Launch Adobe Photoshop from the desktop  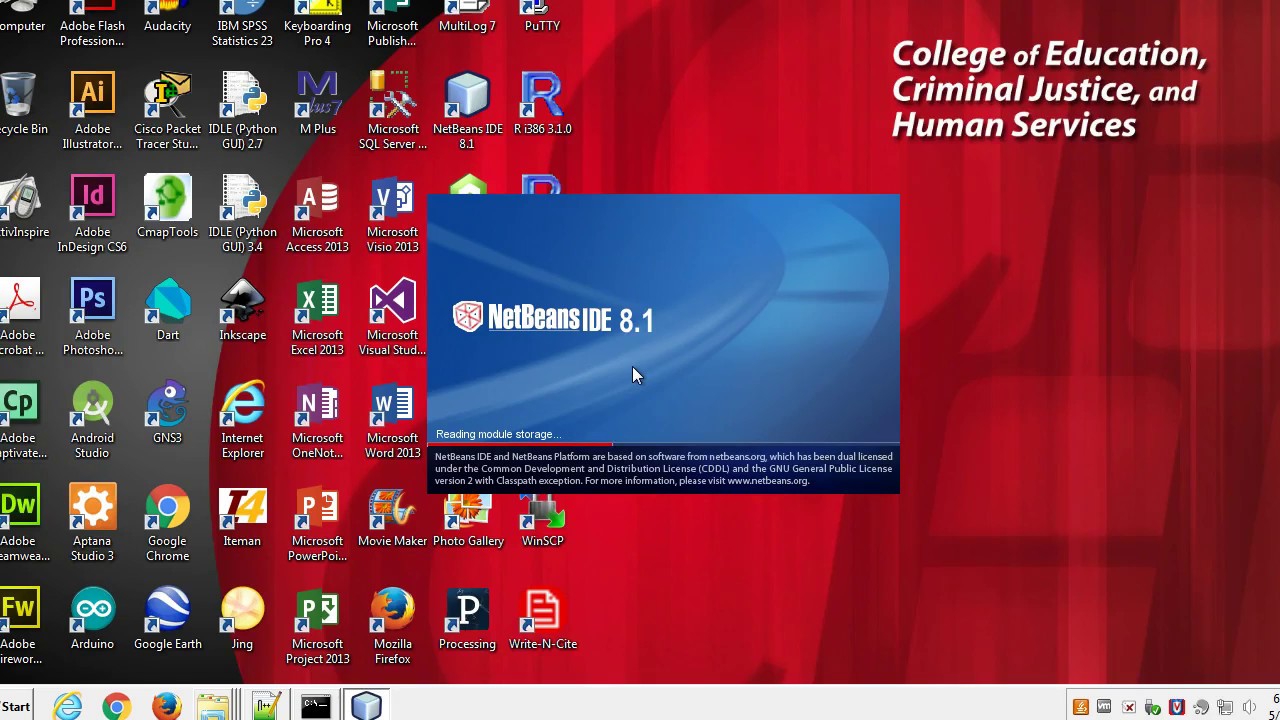coord(92,316)
